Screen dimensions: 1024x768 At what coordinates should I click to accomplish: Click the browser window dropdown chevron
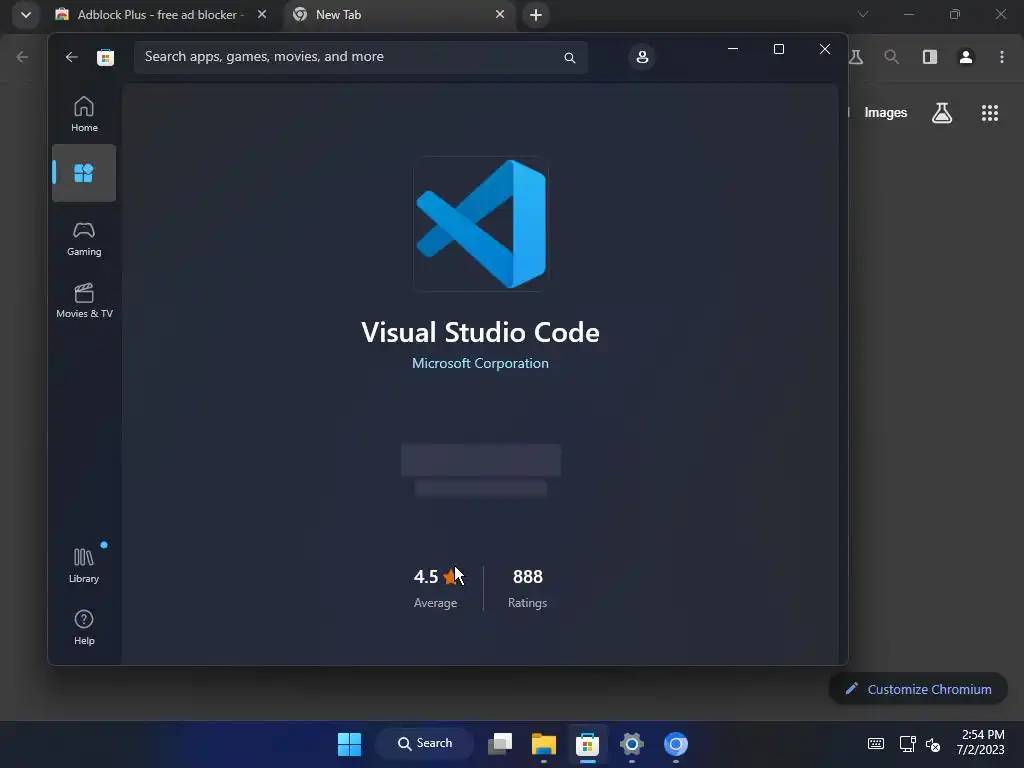click(x=863, y=14)
